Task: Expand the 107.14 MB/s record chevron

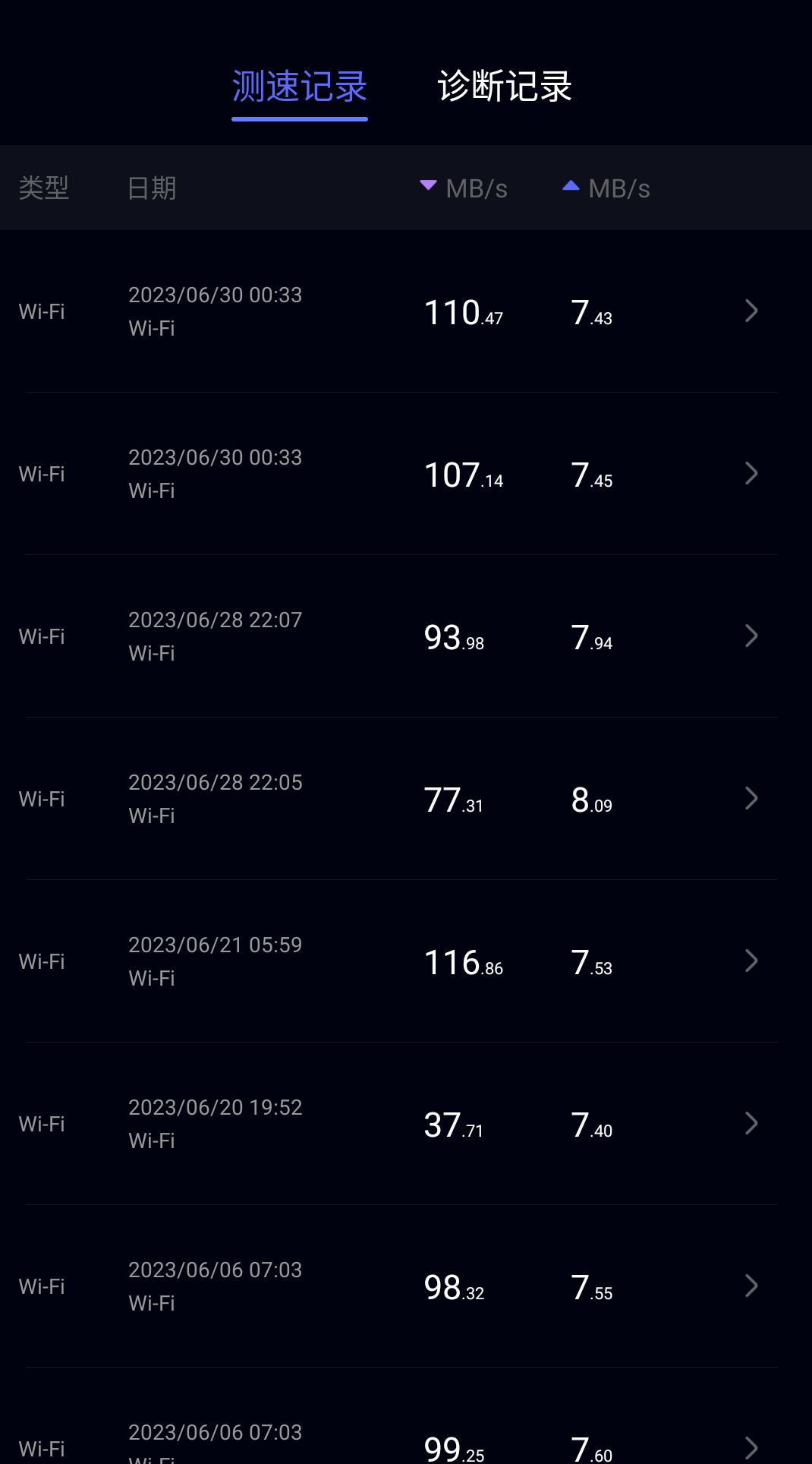Action: click(751, 473)
